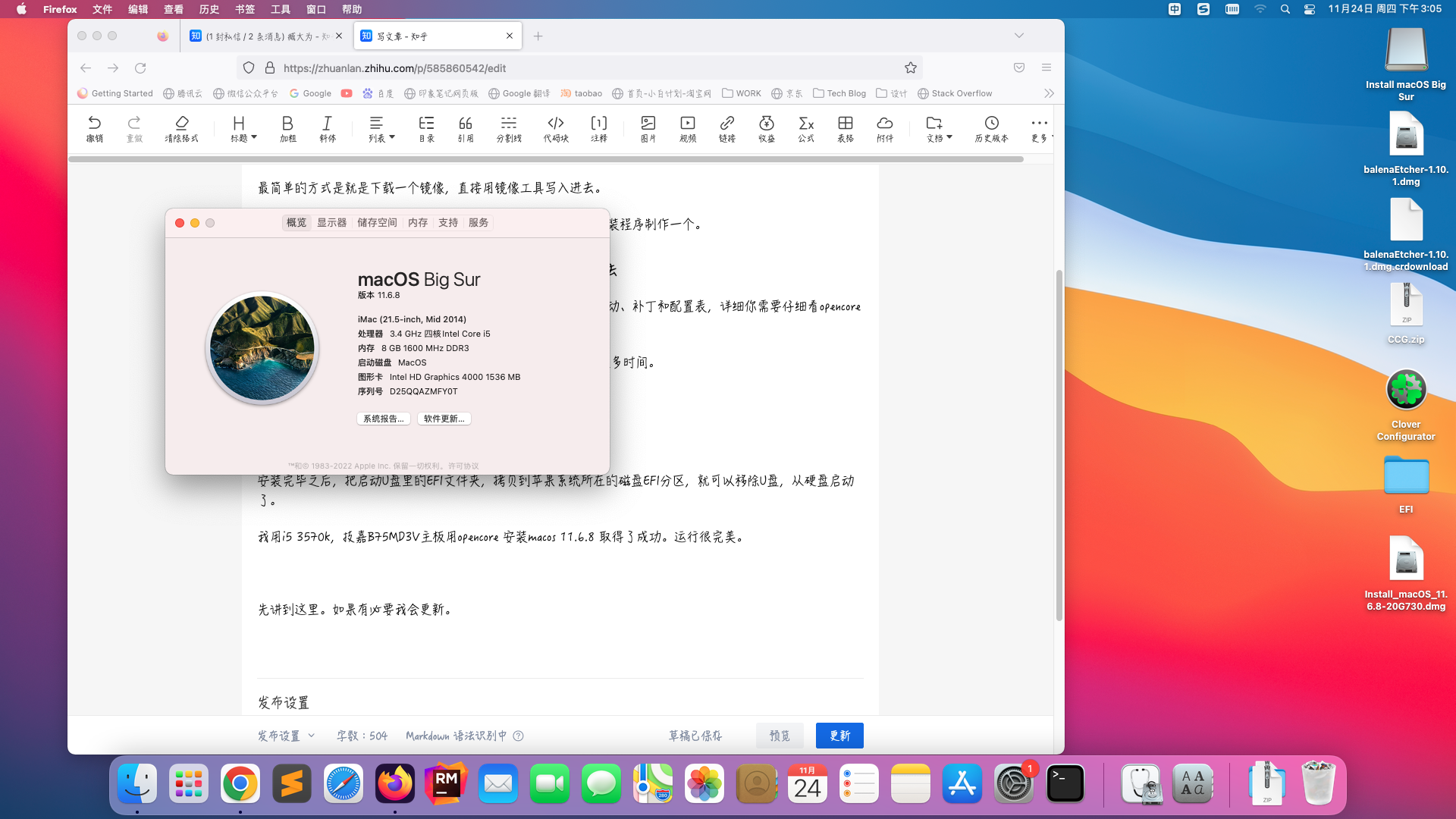
Task: Insert a blockquote with the quote icon
Action: tap(466, 128)
